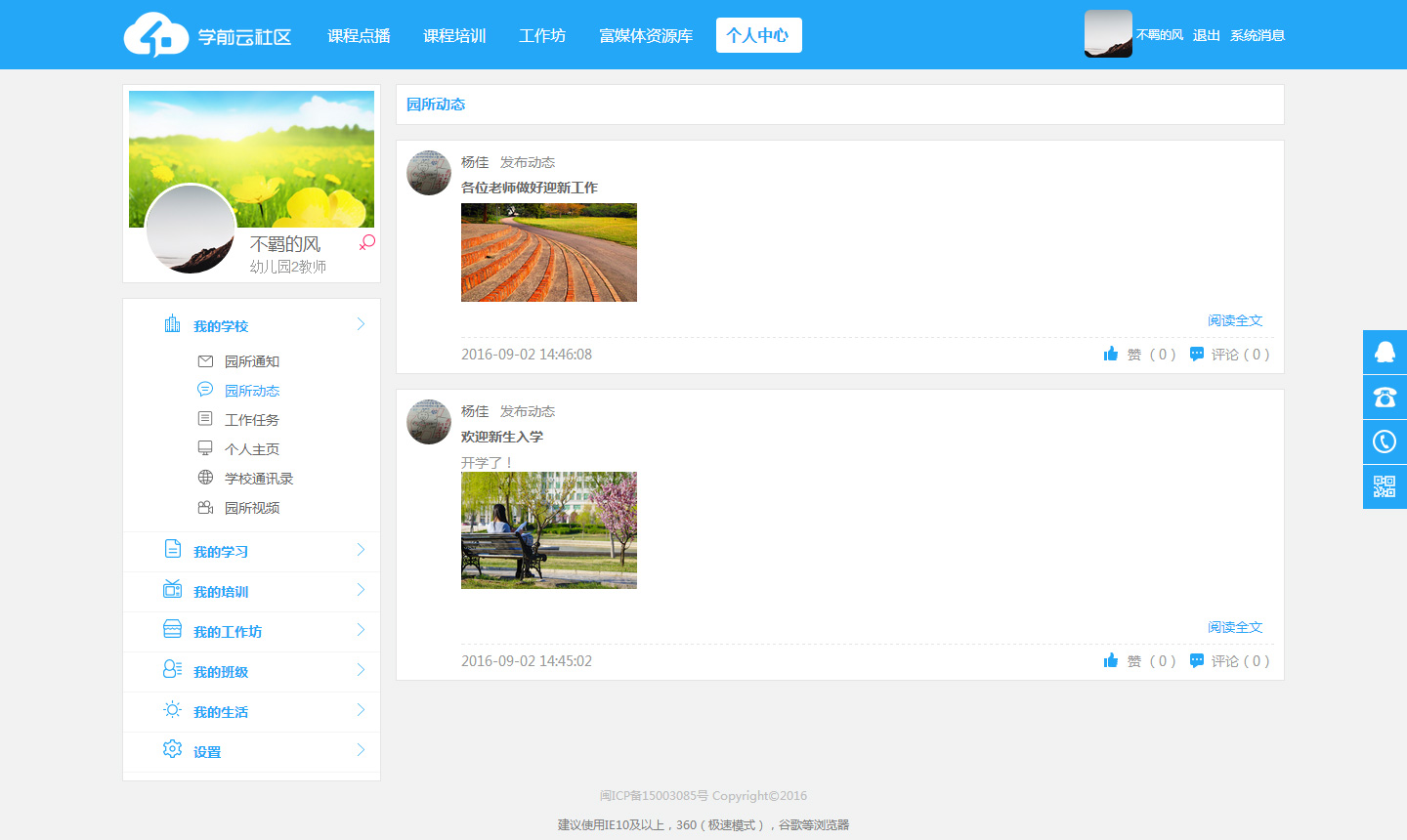1407x840 pixels.
Task: Click 阅读全文 on the first post
Action: tap(1235, 320)
